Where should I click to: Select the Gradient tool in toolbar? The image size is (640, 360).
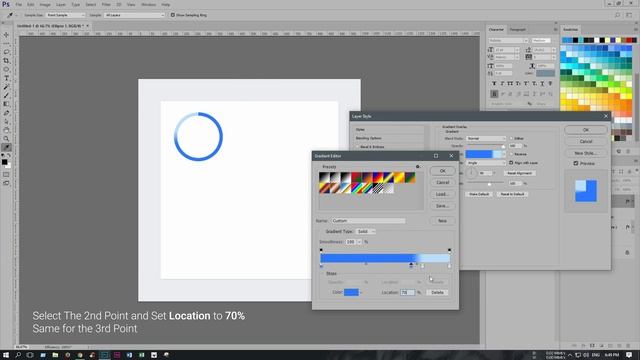tap(6, 104)
